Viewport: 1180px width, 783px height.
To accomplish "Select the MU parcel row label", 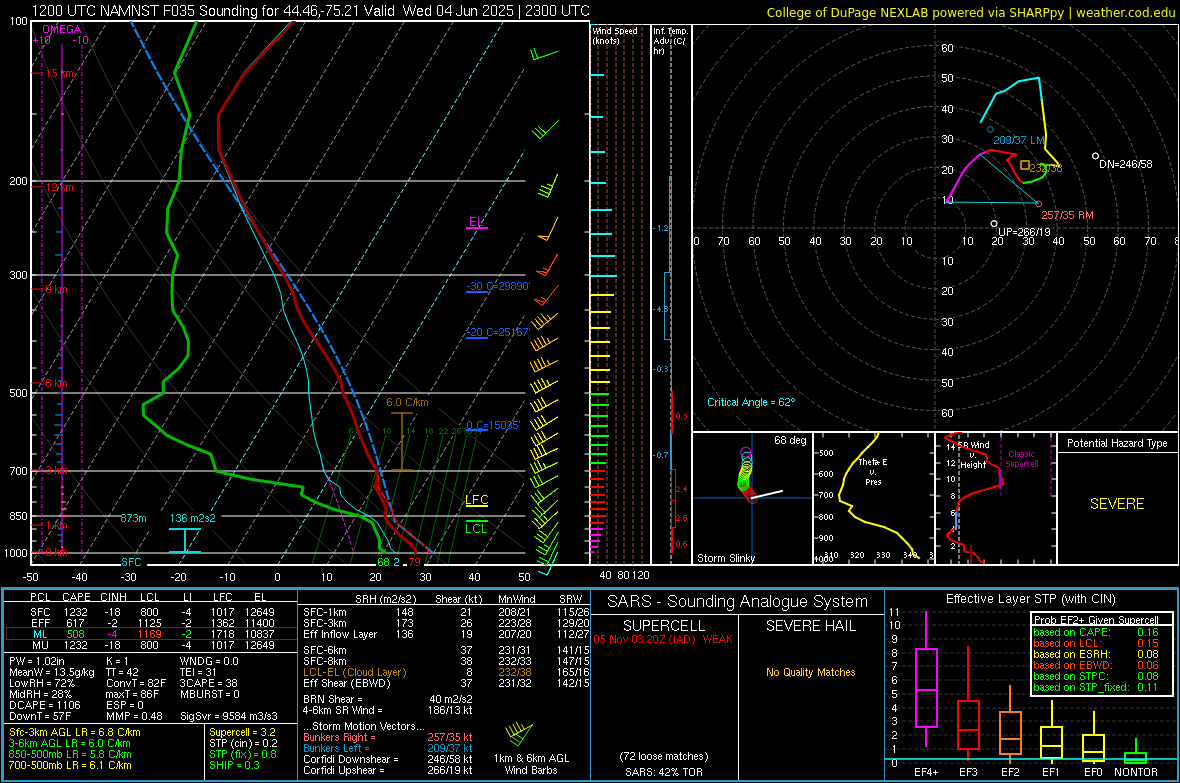I will click(x=40, y=645).
